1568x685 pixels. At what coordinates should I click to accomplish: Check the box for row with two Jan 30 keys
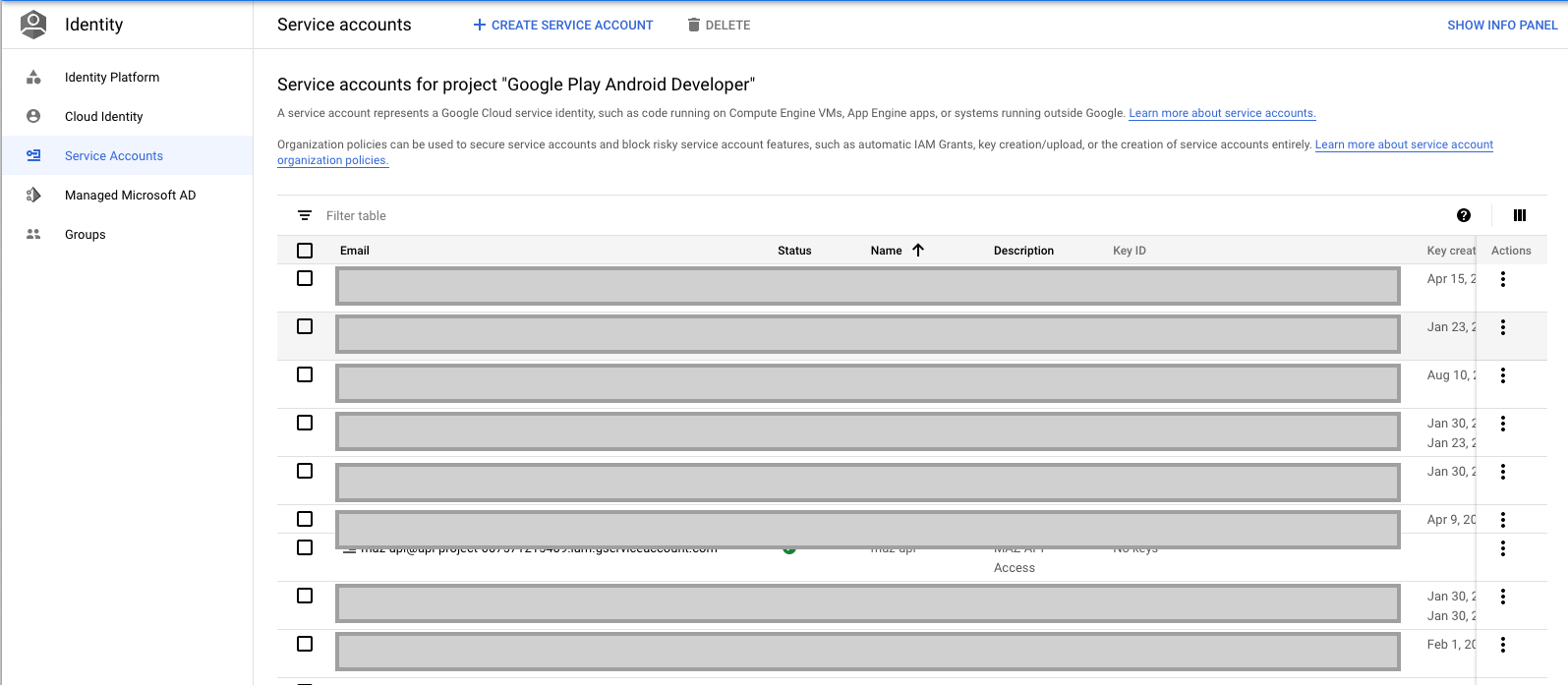click(305, 596)
